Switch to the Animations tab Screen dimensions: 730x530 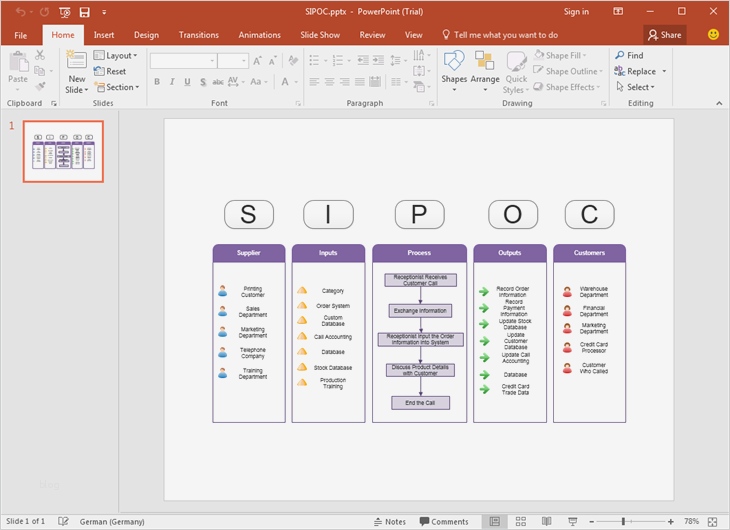259,35
